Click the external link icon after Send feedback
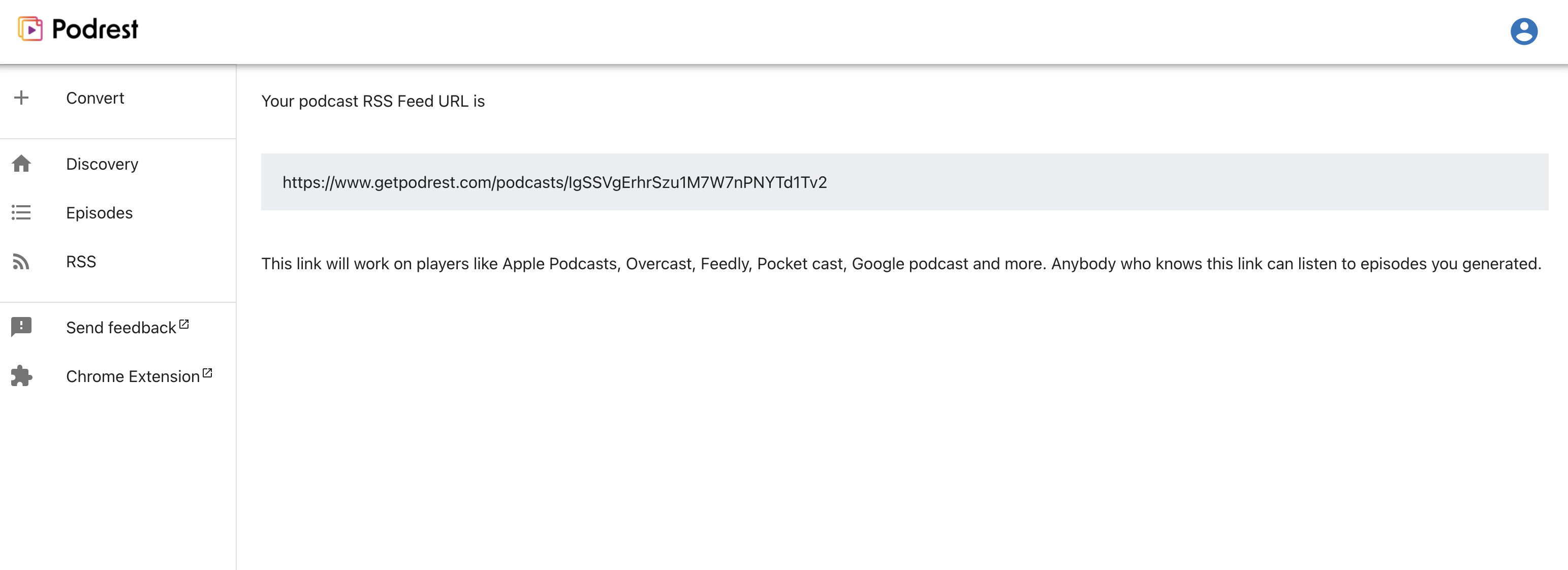Viewport: 1568px width, 570px height. pos(184,324)
